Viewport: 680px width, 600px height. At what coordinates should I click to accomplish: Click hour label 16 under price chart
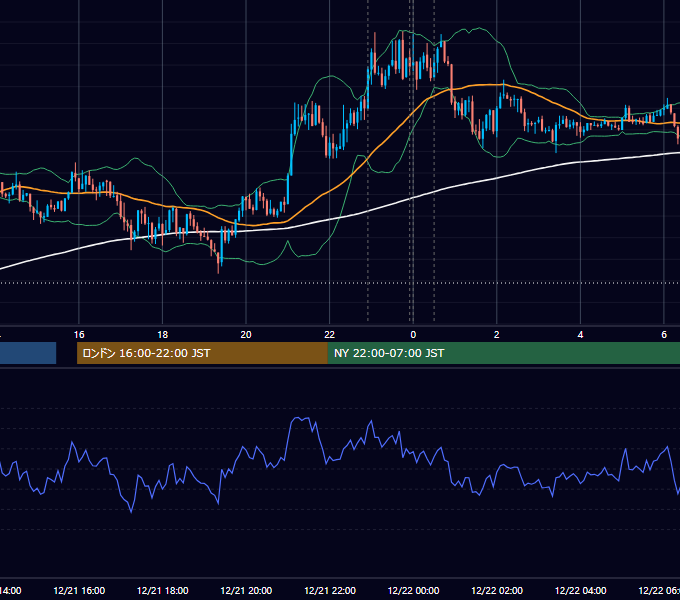(x=79, y=335)
